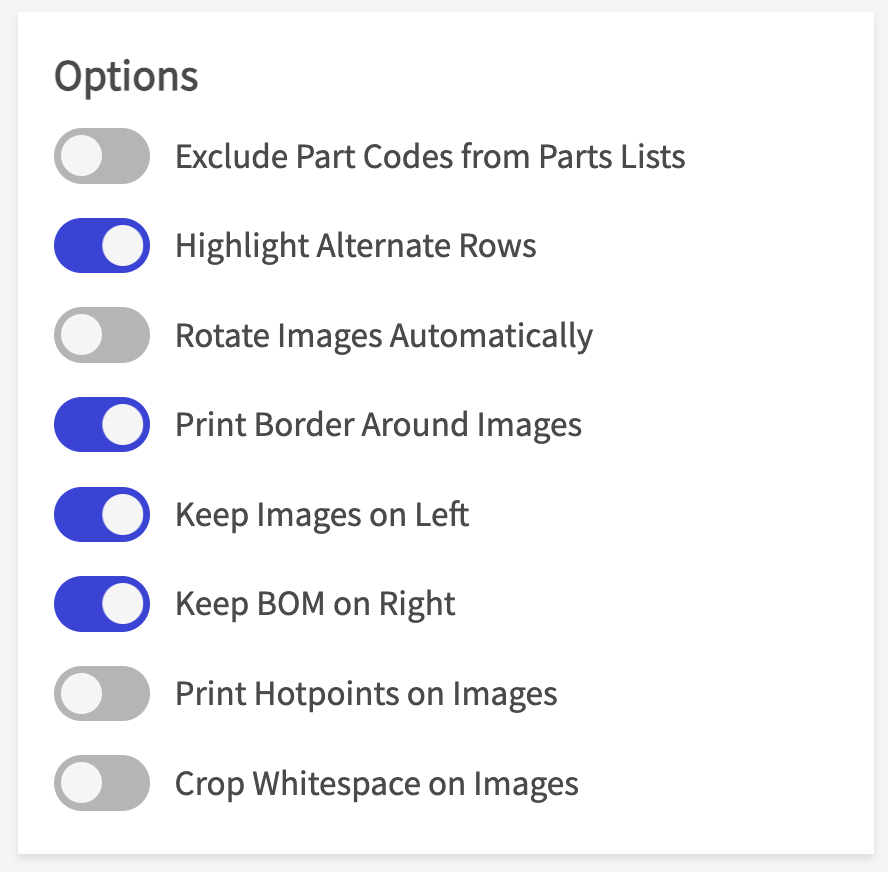Click the 'Exclude Part Codes from Parts Lists' label
The height and width of the screenshot is (872, 888).
point(430,157)
